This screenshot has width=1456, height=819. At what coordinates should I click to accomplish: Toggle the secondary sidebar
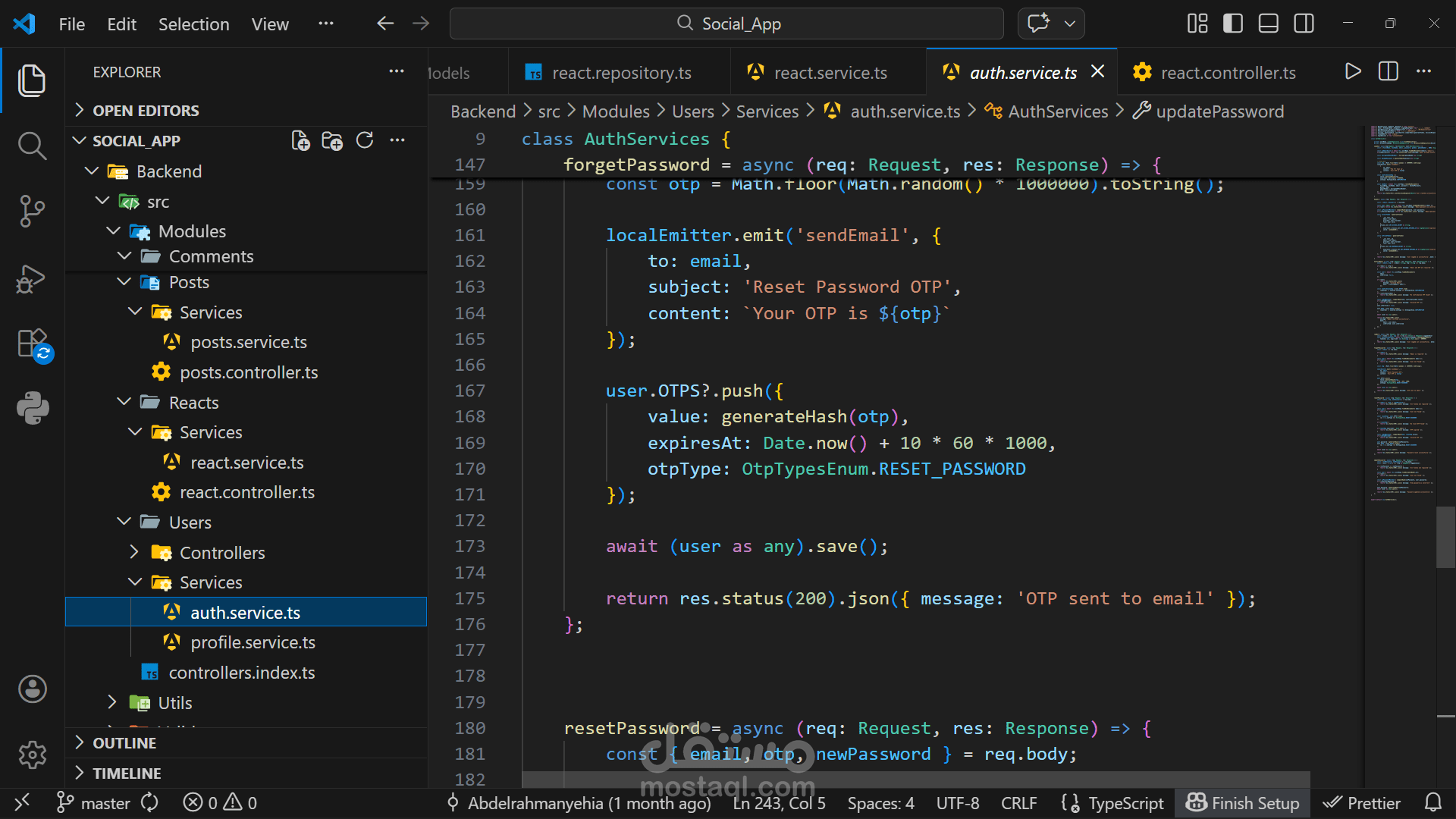coord(1304,23)
